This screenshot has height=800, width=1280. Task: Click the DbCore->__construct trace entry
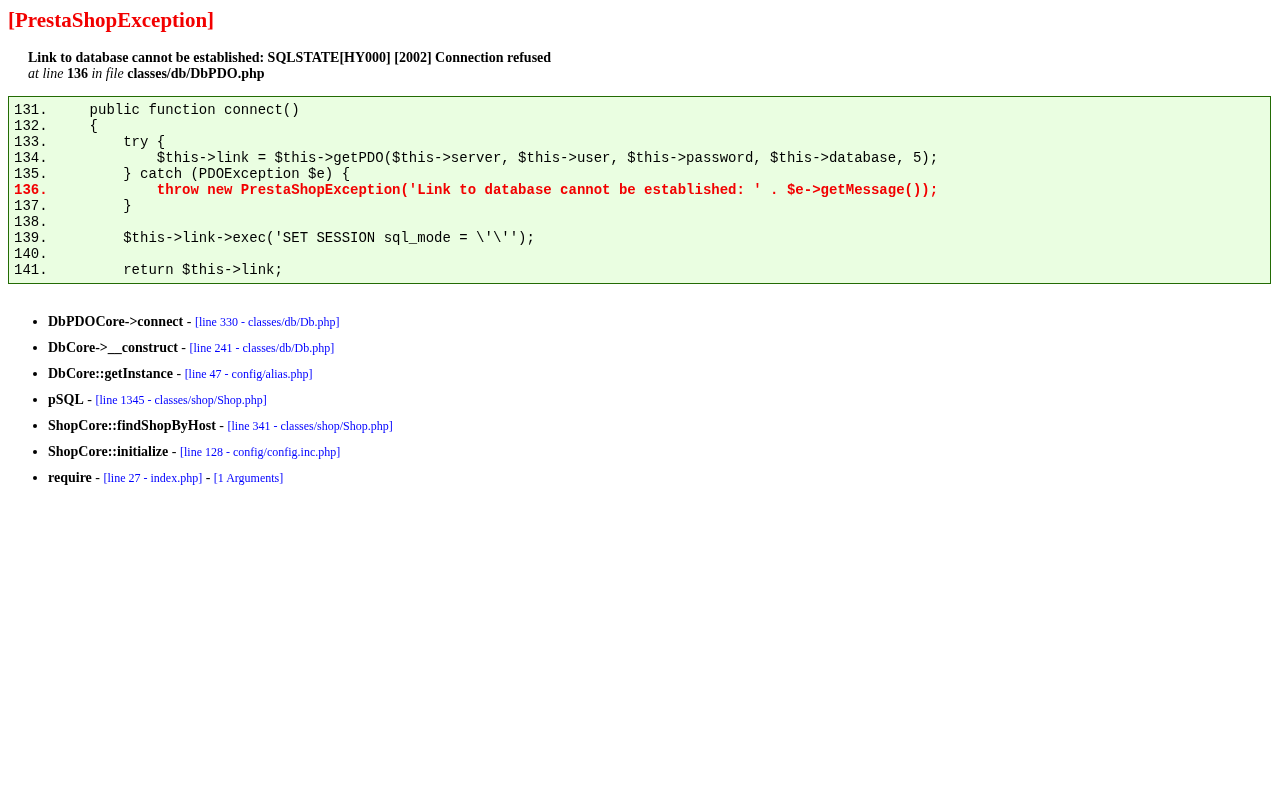[x=113, y=348]
